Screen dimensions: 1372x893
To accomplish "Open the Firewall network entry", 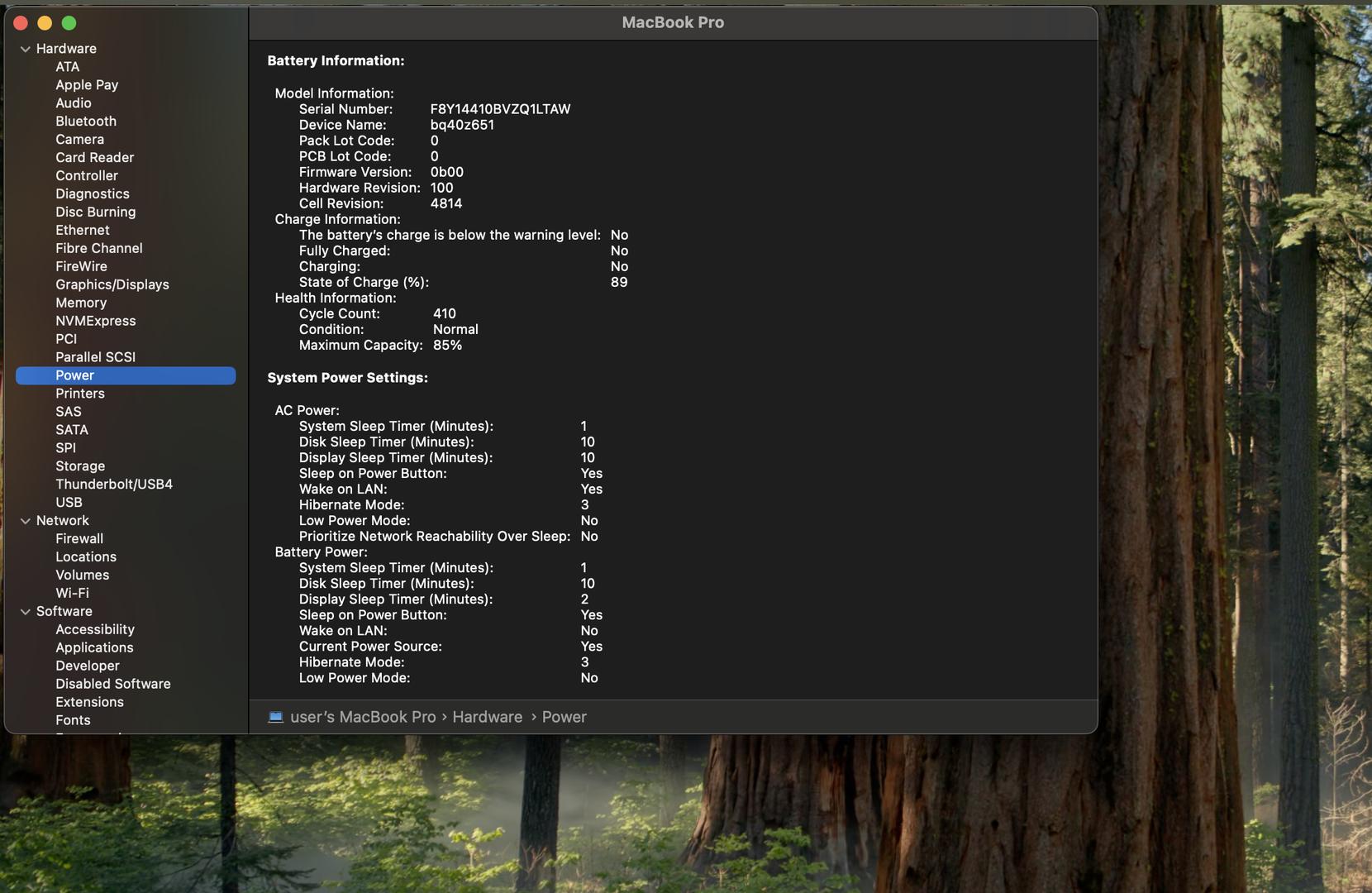I will point(79,540).
